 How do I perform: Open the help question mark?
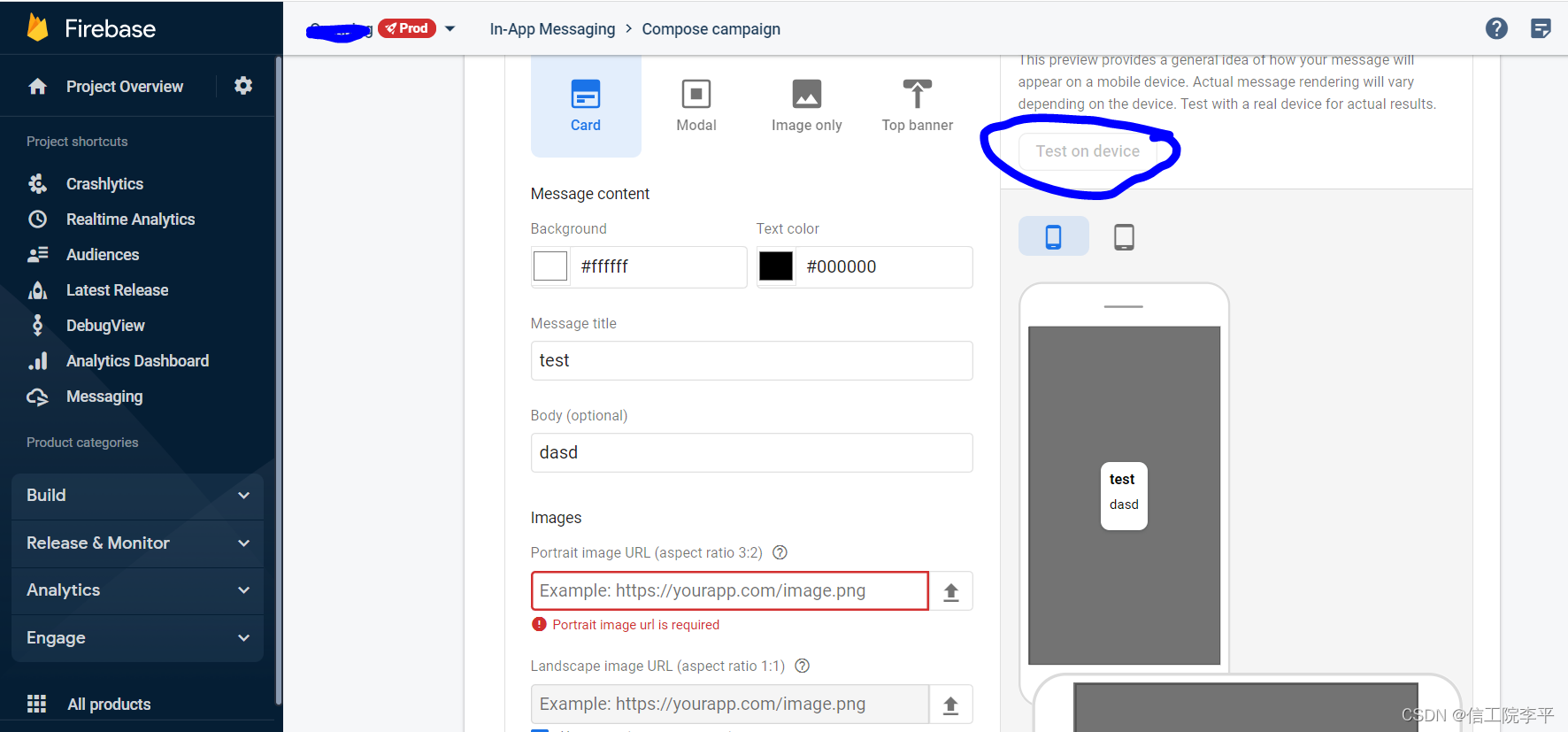pos(1496,28)
